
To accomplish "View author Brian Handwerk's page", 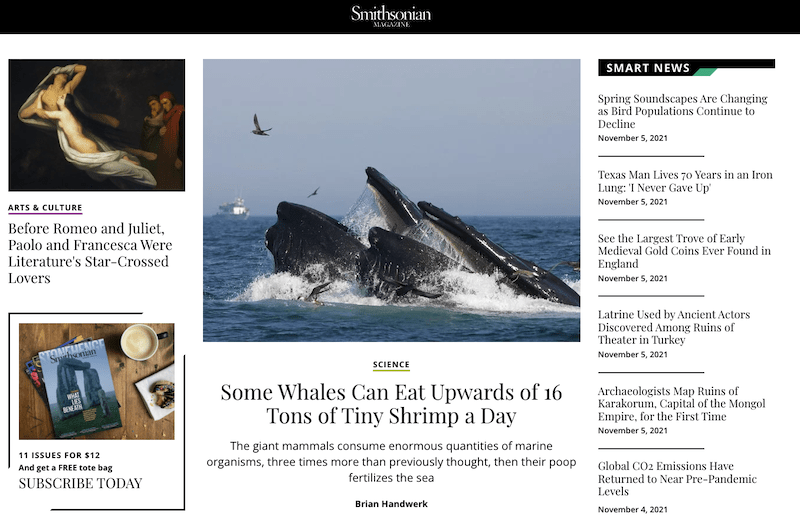I will [391, 504].
